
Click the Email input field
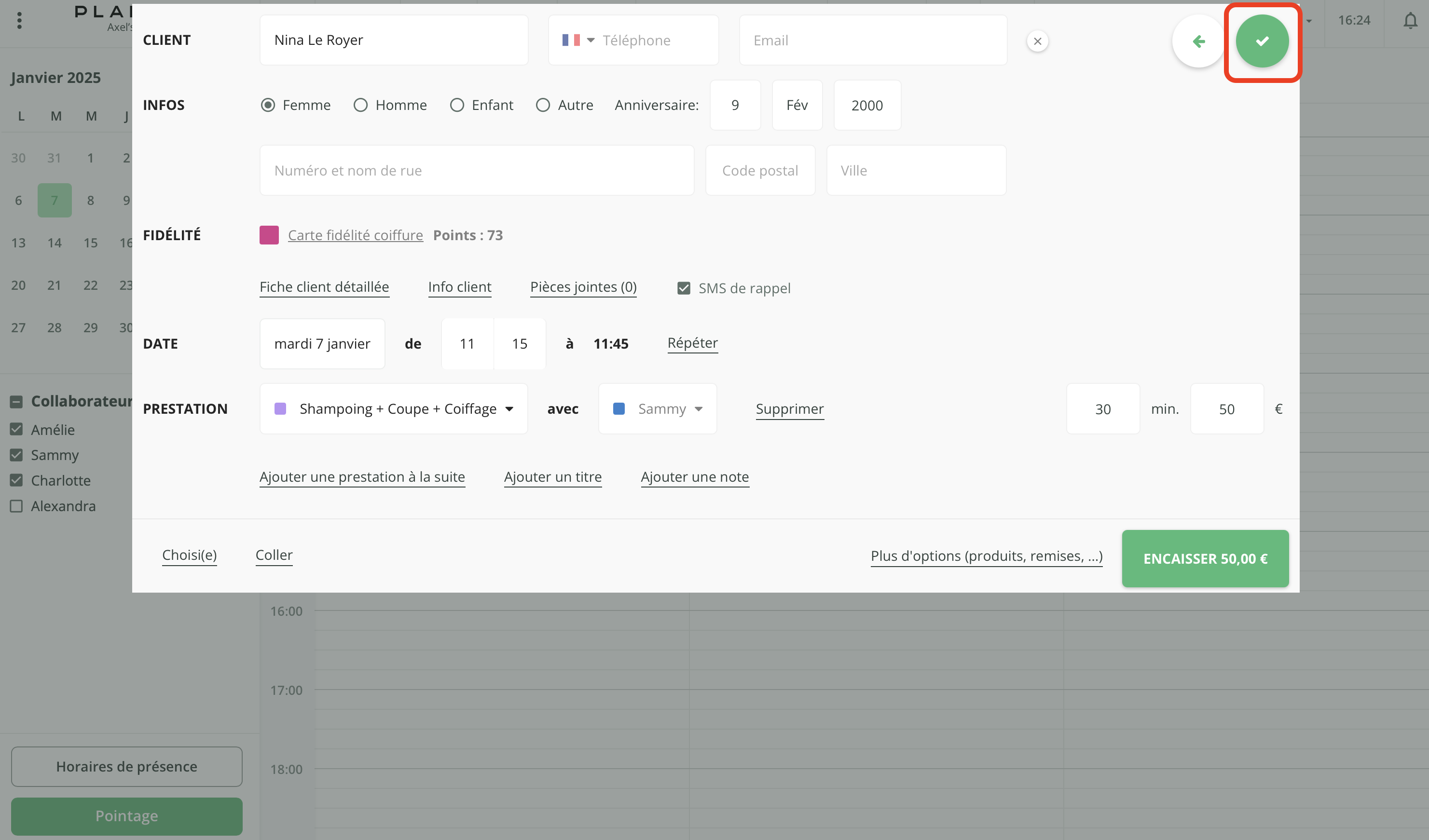click(x=872, y=40)
